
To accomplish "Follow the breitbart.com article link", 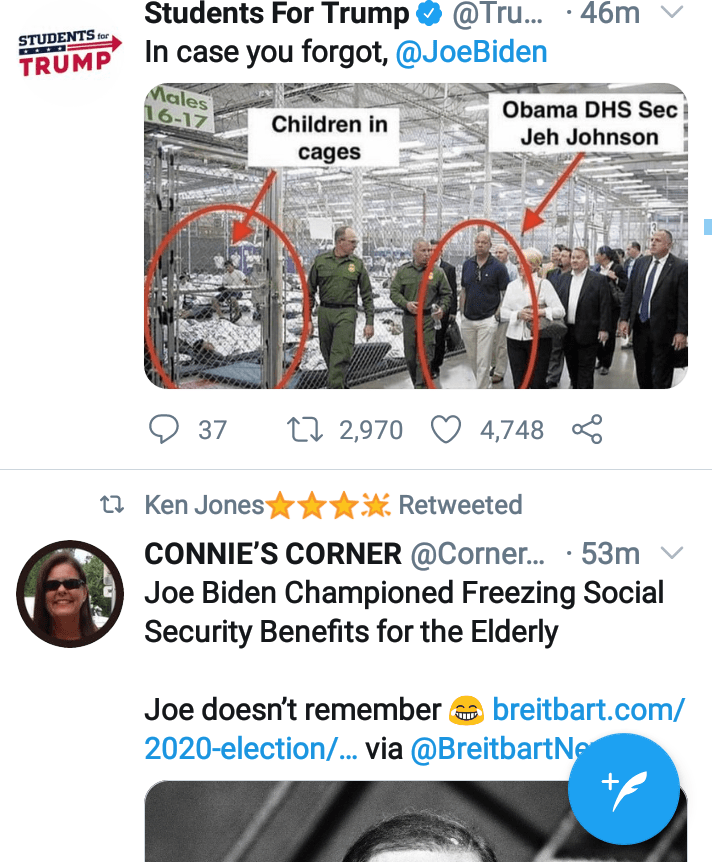I will coord(588,710).
